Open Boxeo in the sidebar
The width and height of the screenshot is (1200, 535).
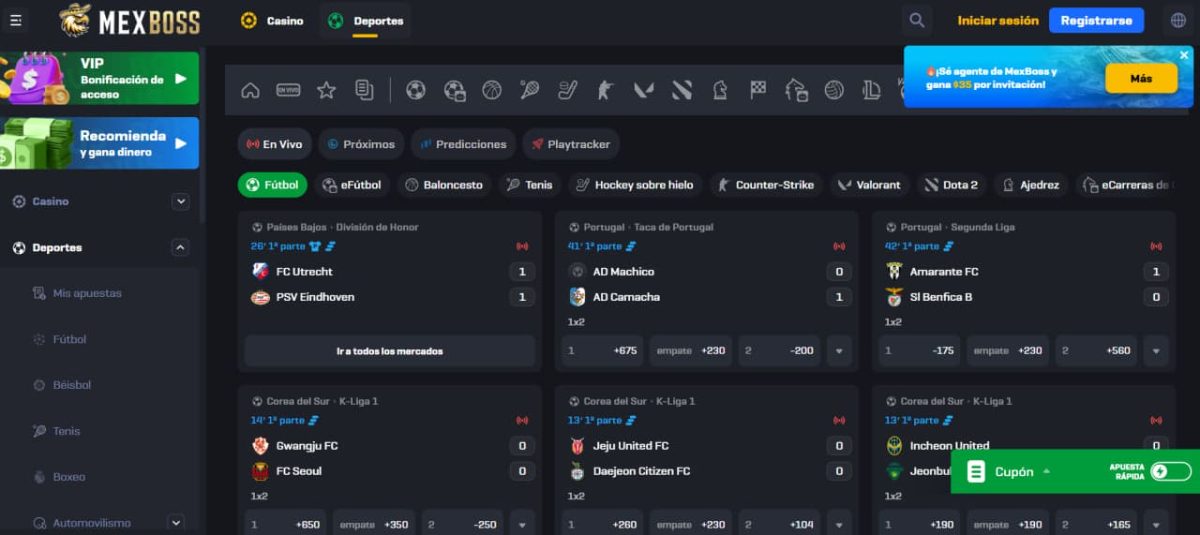tap(69, 477)
